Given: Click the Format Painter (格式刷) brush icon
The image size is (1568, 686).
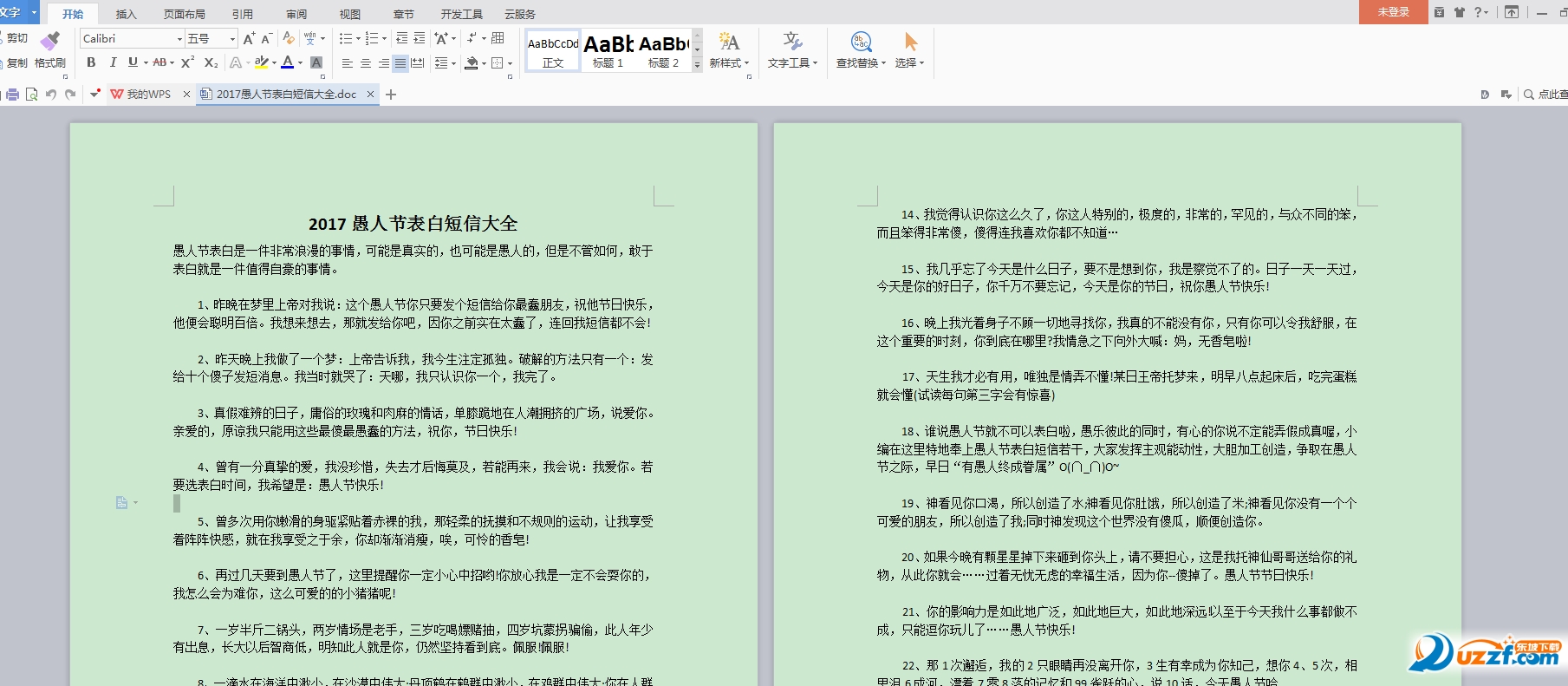Looking at the screenshot, I should (49, 42).
